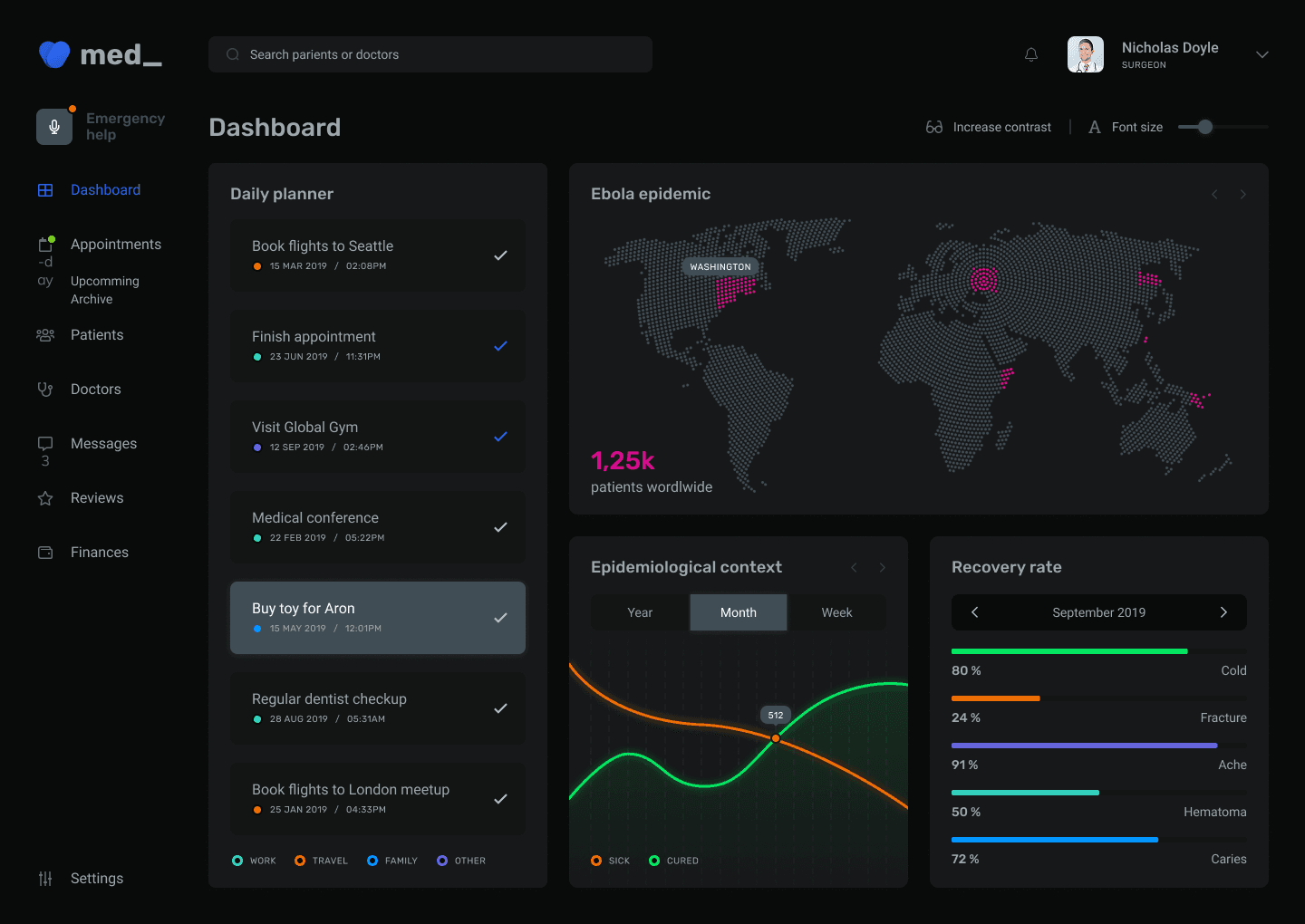Select the Dashboard grid icon in sidebar
Image resolution: width=1305 pixels, height=924 pixels.
tap(45, 189)
